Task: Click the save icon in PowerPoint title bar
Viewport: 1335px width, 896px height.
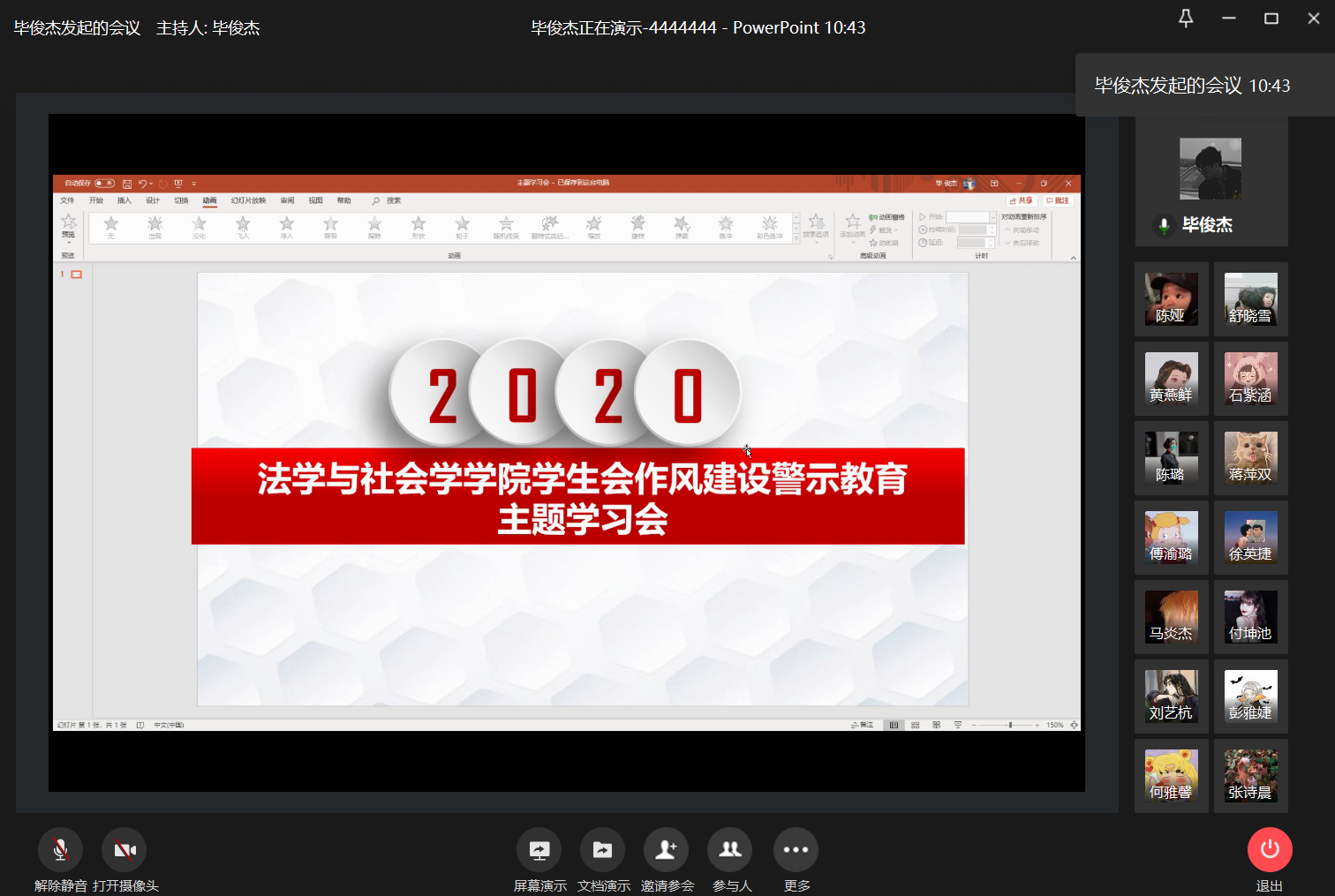Action: point(127,184)
